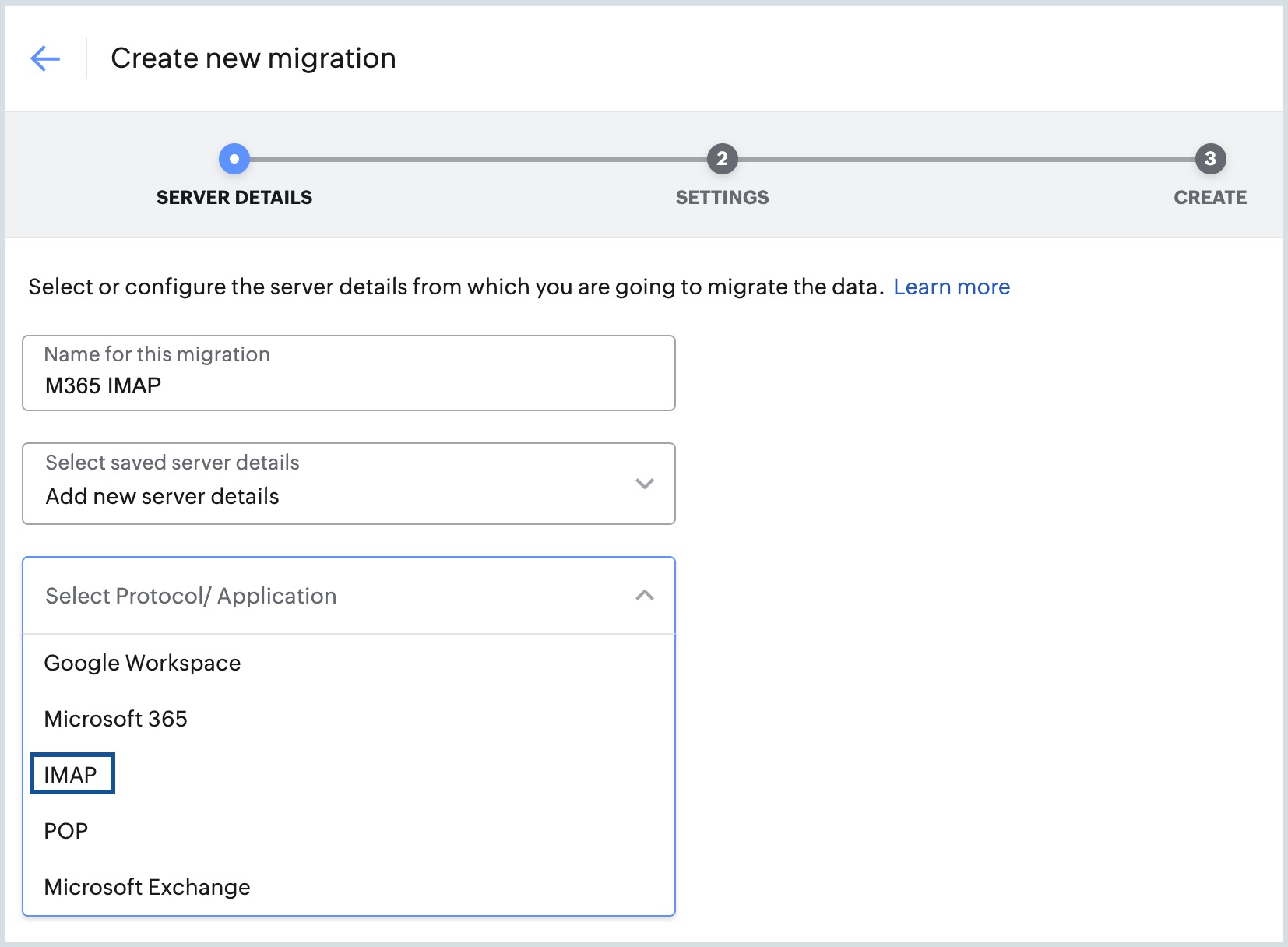The image size is (1288, 947).
Task: Collapse the Select Protocol/Application dropdown
Action: (644, 595)
